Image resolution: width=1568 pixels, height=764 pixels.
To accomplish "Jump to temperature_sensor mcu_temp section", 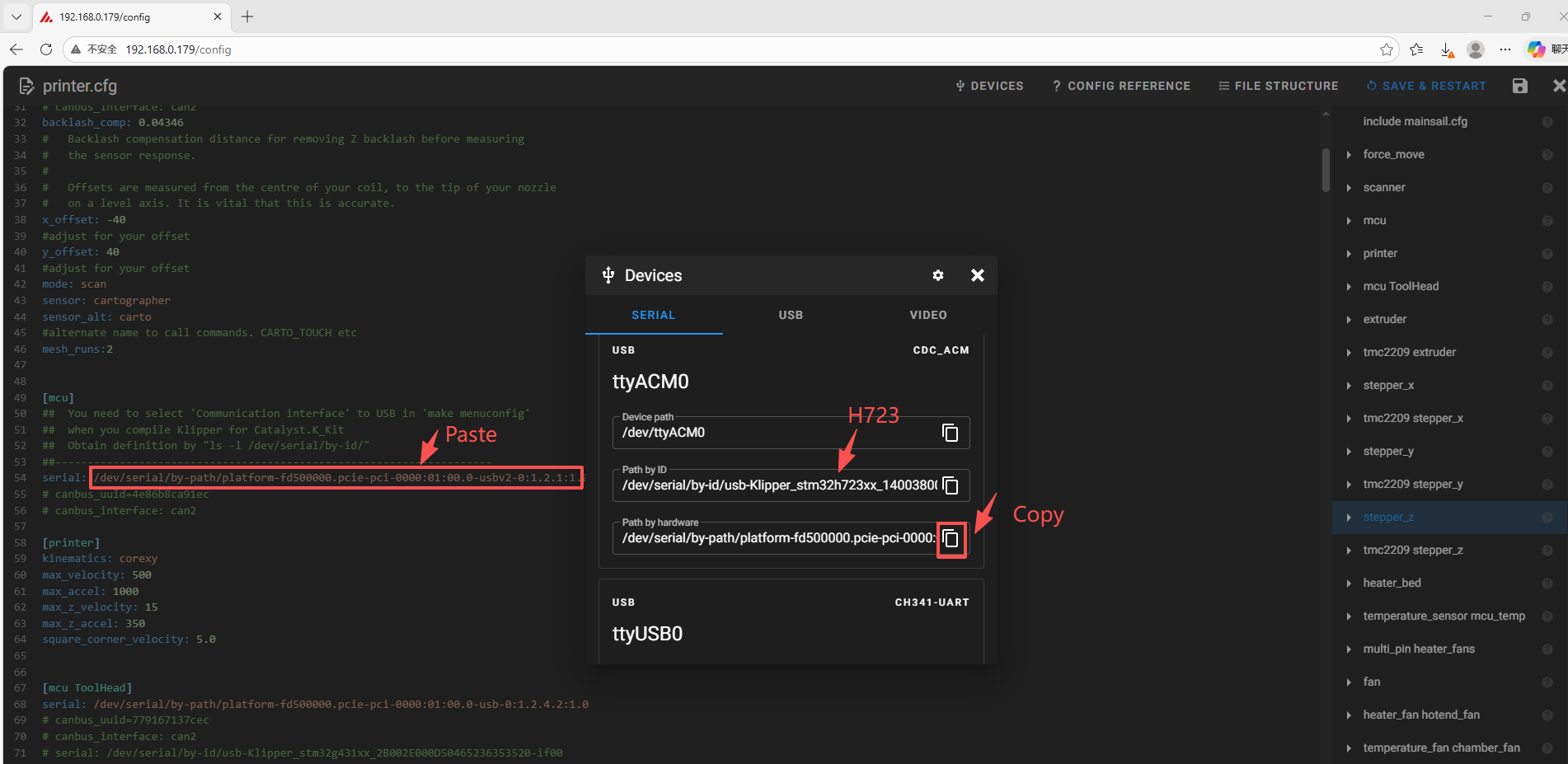I will point(1444,616).
